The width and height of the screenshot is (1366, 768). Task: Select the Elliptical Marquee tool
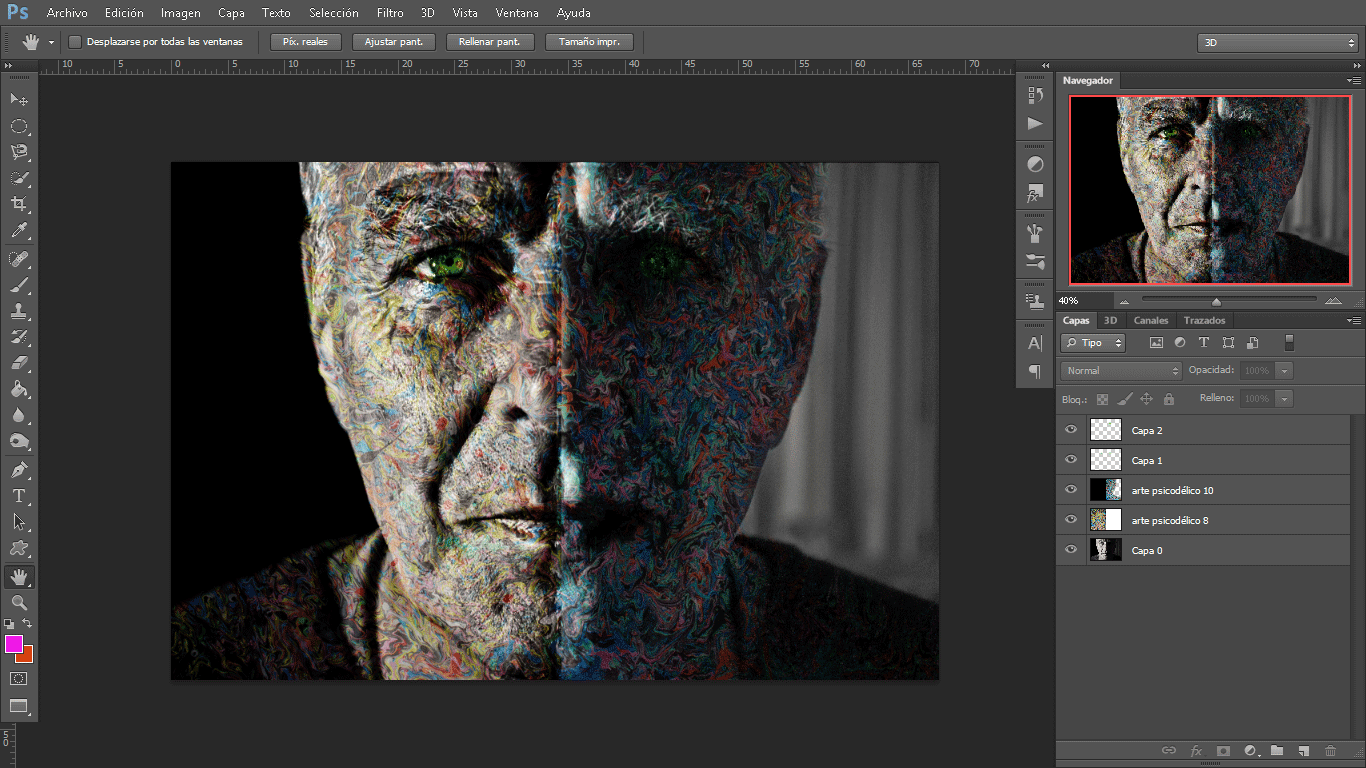pos(18,126)
